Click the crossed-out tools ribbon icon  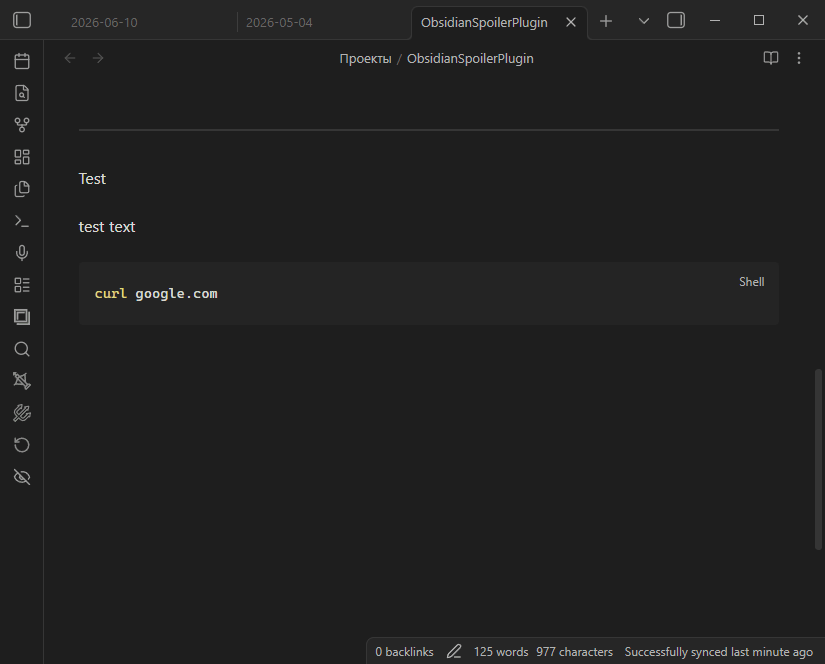point(22,413)
